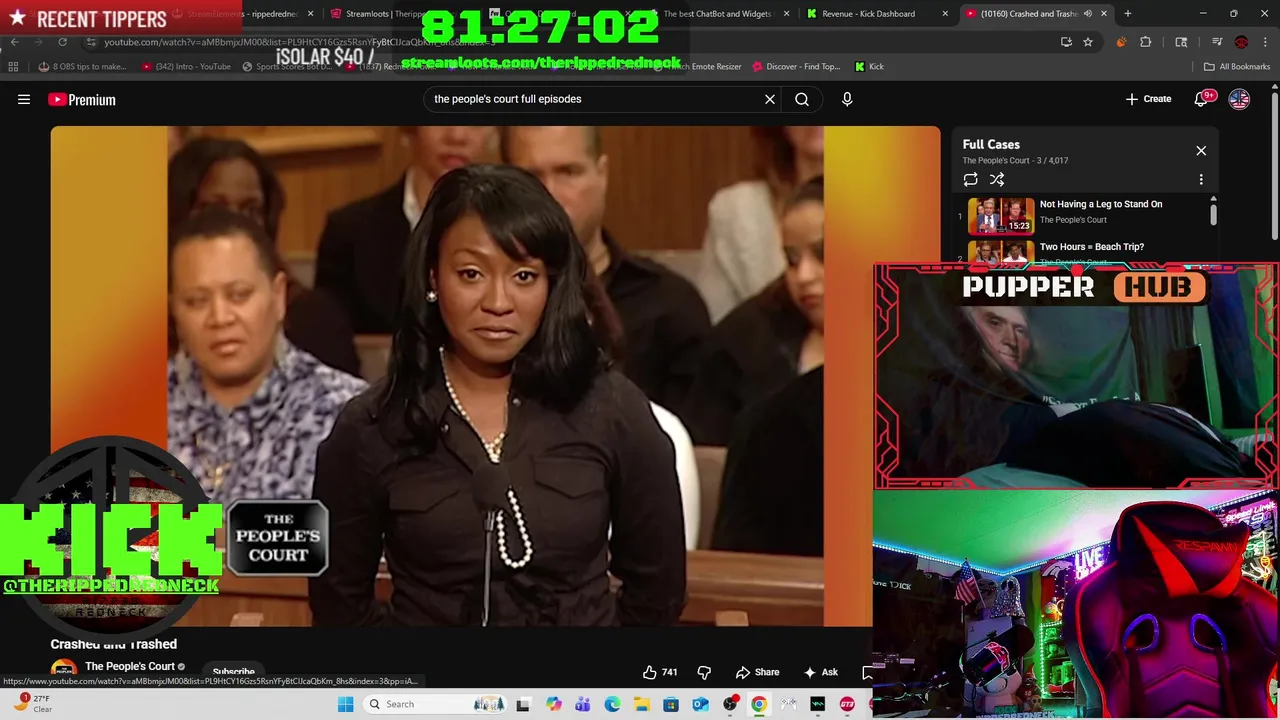Screen dimensions: 1280x720
Task: Open the Chrome apps grid icon
Action: (13, 67)
